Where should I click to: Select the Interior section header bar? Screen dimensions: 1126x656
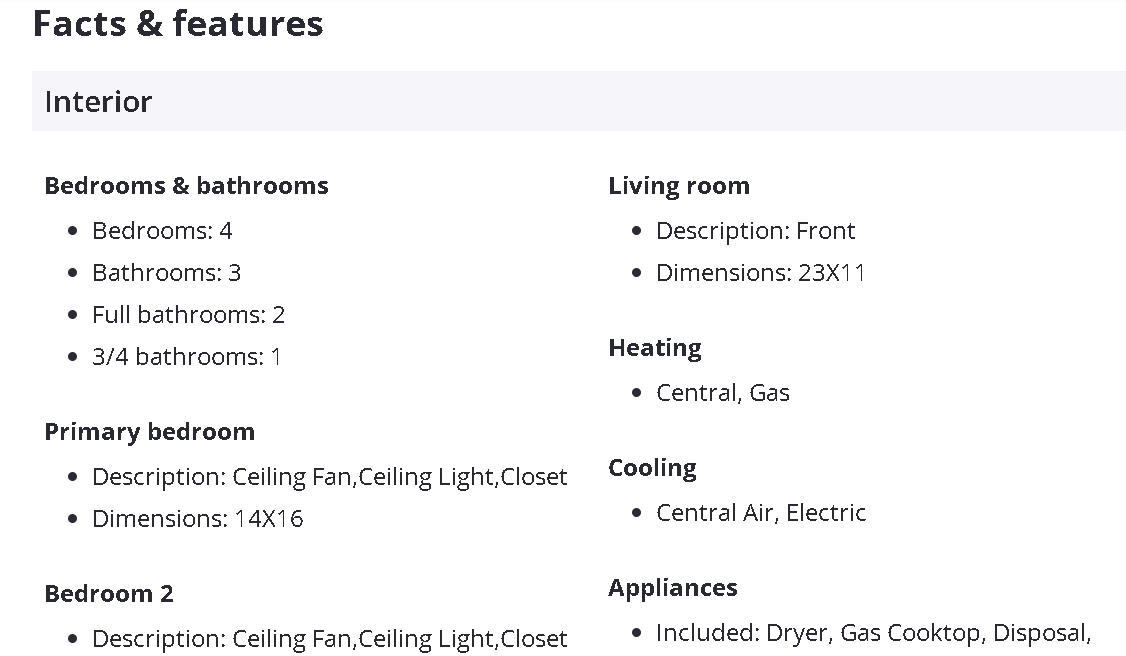578,101
